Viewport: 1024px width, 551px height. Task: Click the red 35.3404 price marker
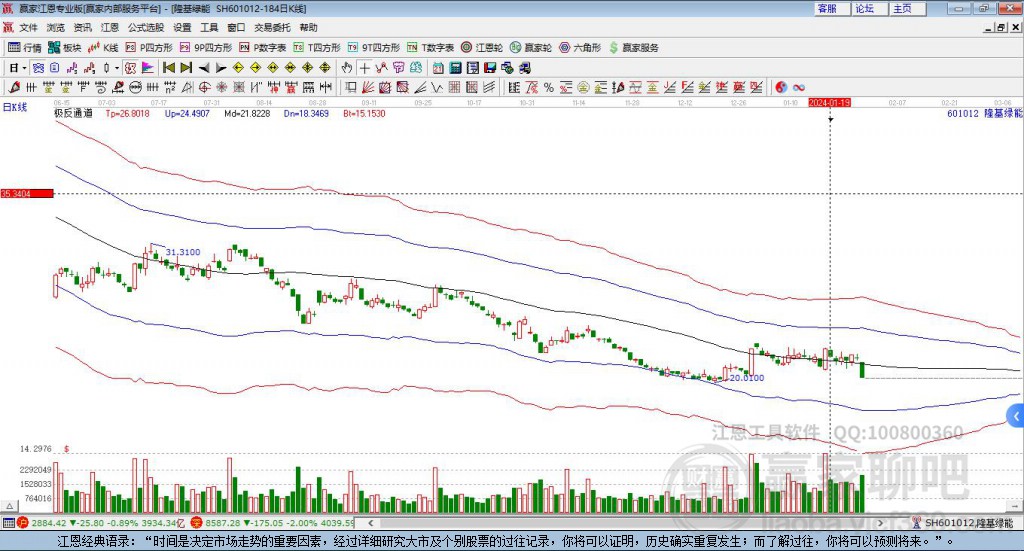click(x=27, y=194)
